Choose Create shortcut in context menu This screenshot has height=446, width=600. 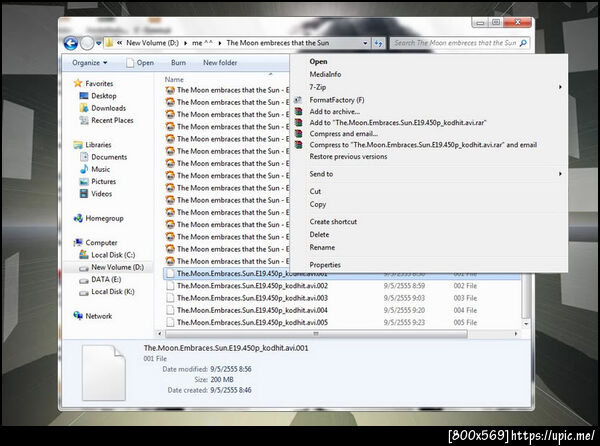coord(333,221)
